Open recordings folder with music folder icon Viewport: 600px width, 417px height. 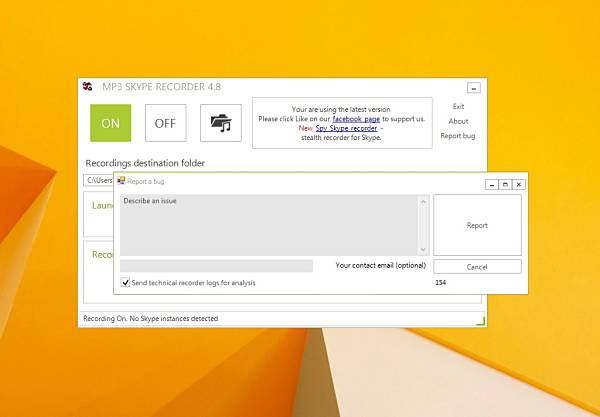tap(221, 123)
